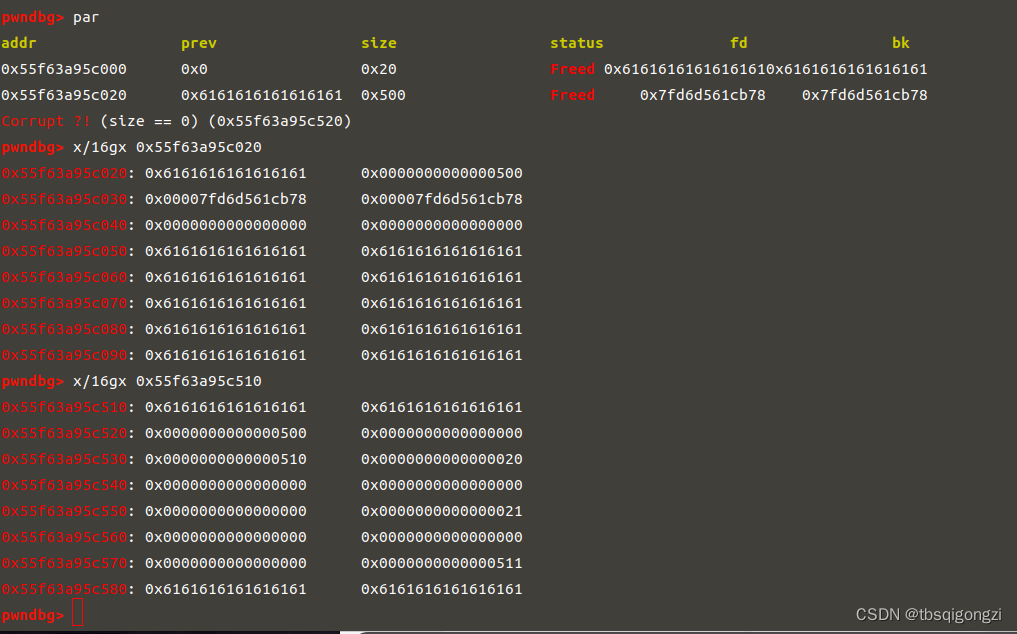The width and height of the screenshot is (1017, 634).
Task: Click the red address label "0x55f63a95c060:"
Action: [x=68, y=277]
